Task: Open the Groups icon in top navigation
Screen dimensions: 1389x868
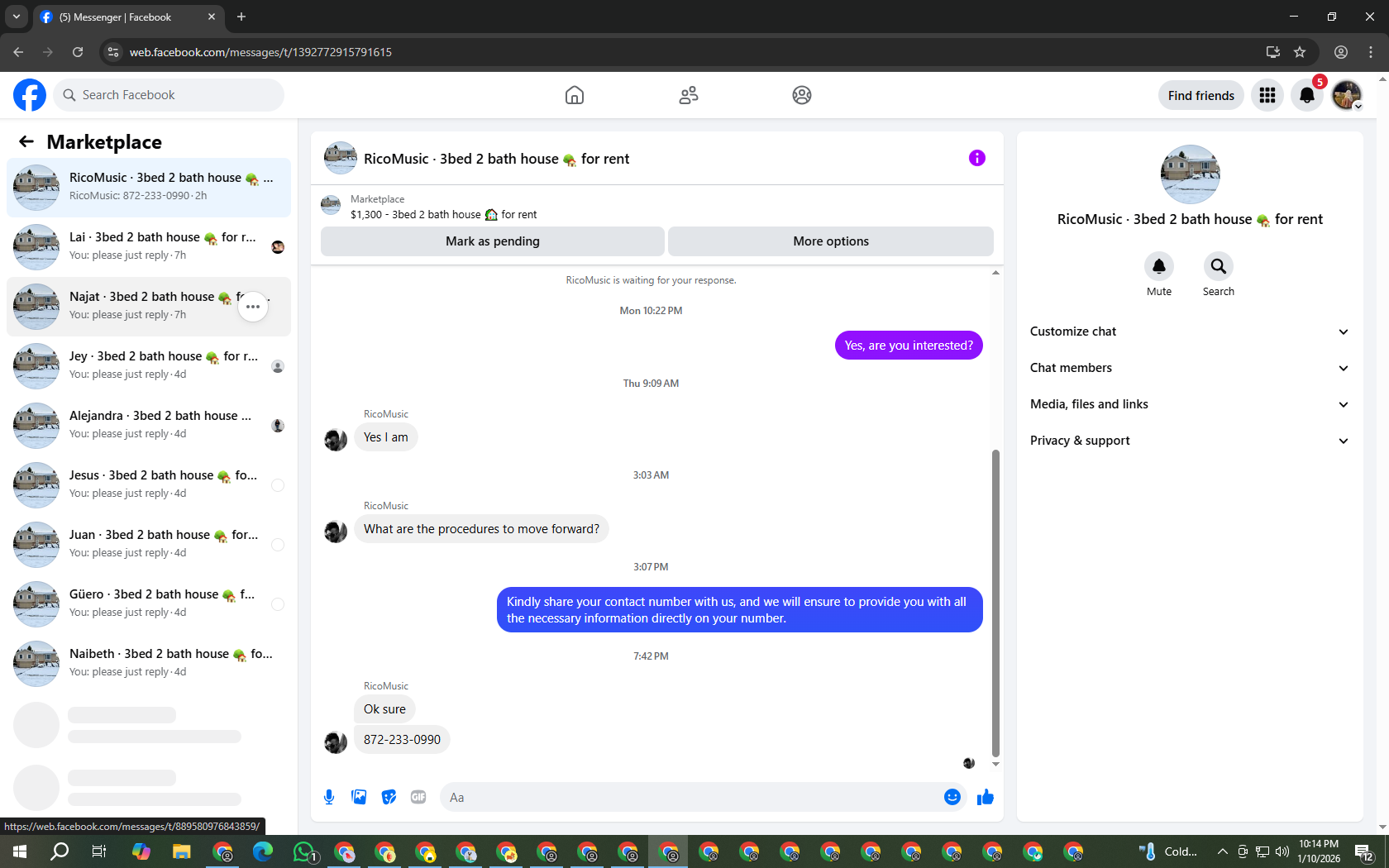Action: pos(802,95)
